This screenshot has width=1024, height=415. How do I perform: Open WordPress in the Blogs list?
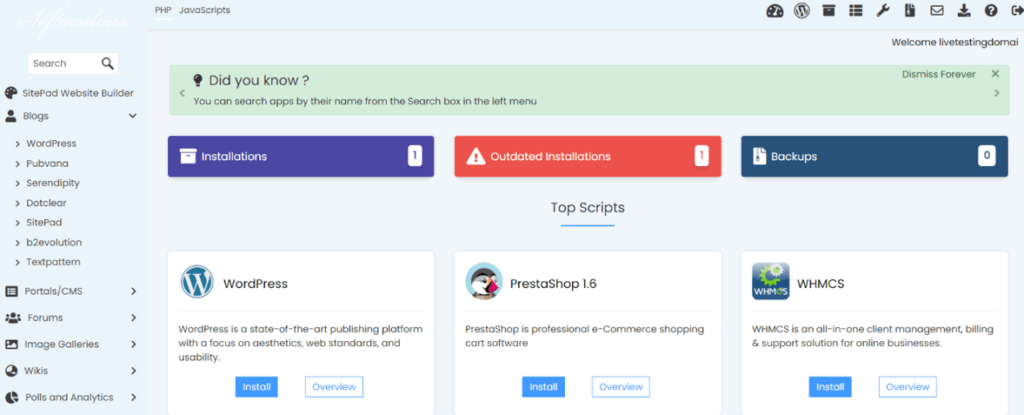[x=51, y=143]
